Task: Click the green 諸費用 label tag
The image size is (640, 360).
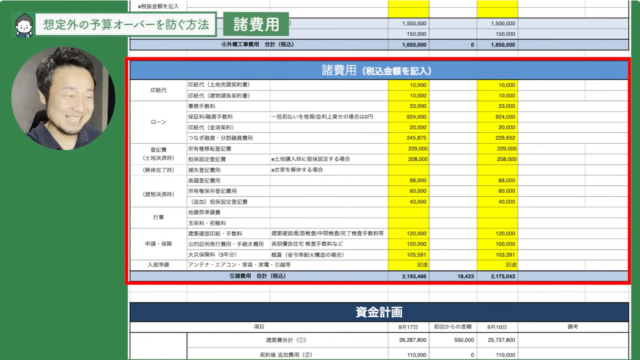Action: pyautogui.click(x=256, y=24)
